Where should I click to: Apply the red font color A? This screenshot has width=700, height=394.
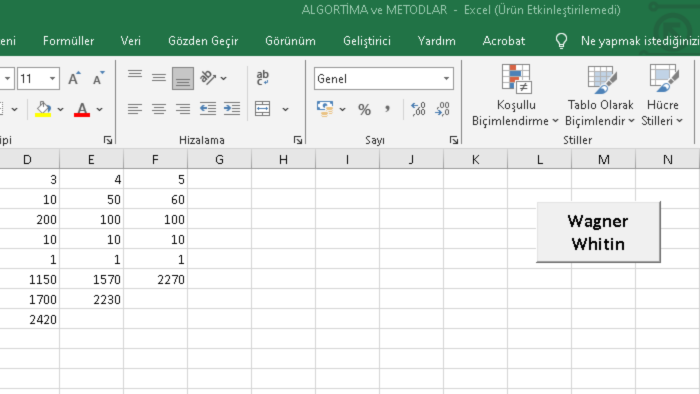tap(82, 109)
